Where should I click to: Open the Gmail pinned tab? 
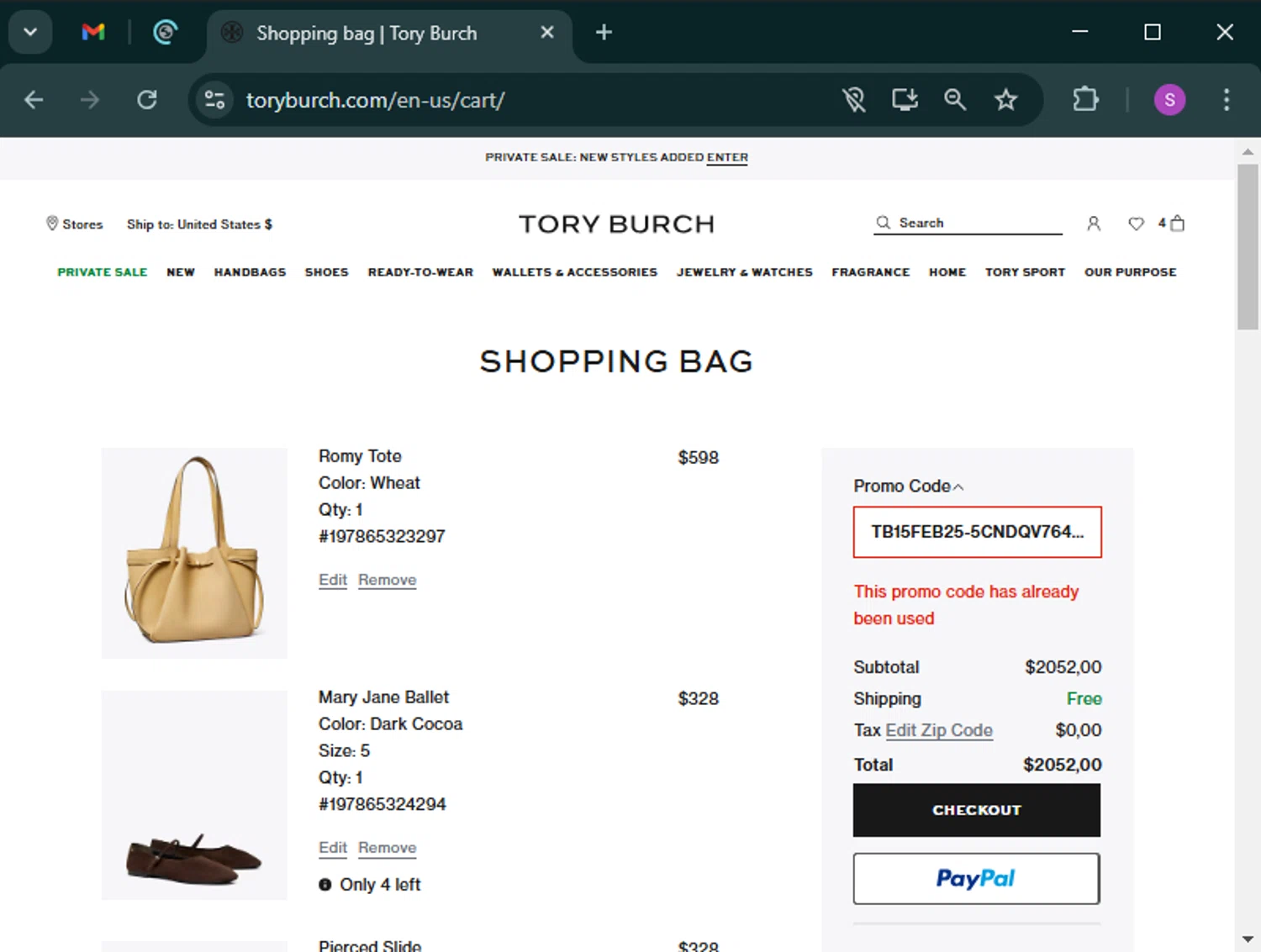click(93, 33)
